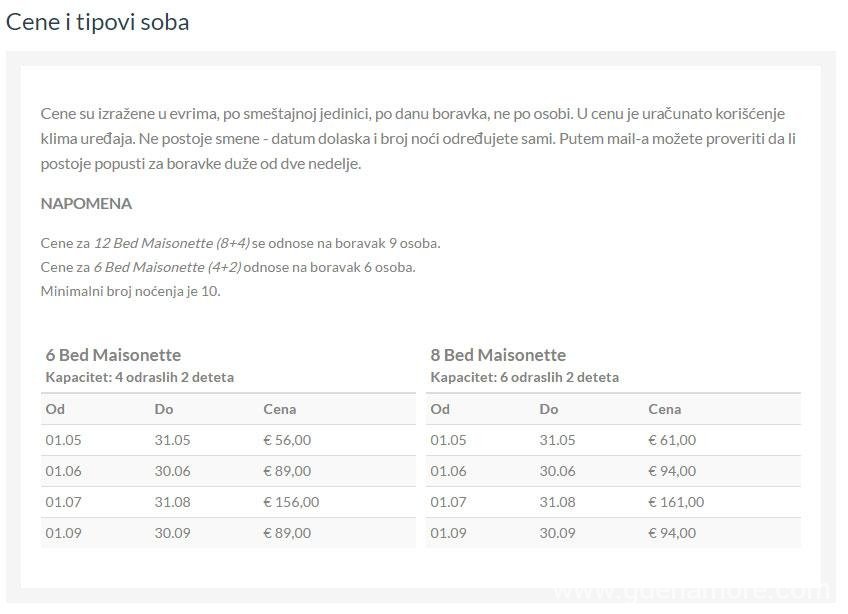Click the "Minimalni broj noćenja je 10." line
The image size is (848, 614).
tap(130, 291)
